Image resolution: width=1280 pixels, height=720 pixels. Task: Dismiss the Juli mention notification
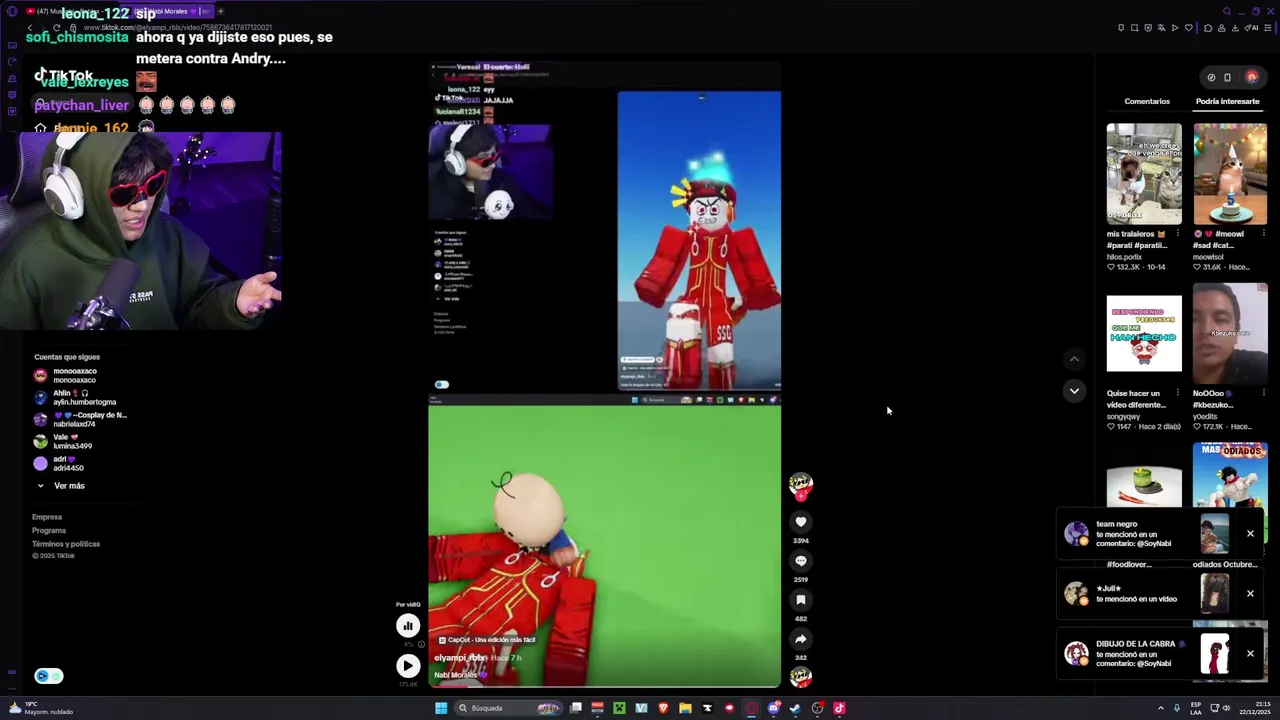pyautogui.click(x=1250, y=594)
